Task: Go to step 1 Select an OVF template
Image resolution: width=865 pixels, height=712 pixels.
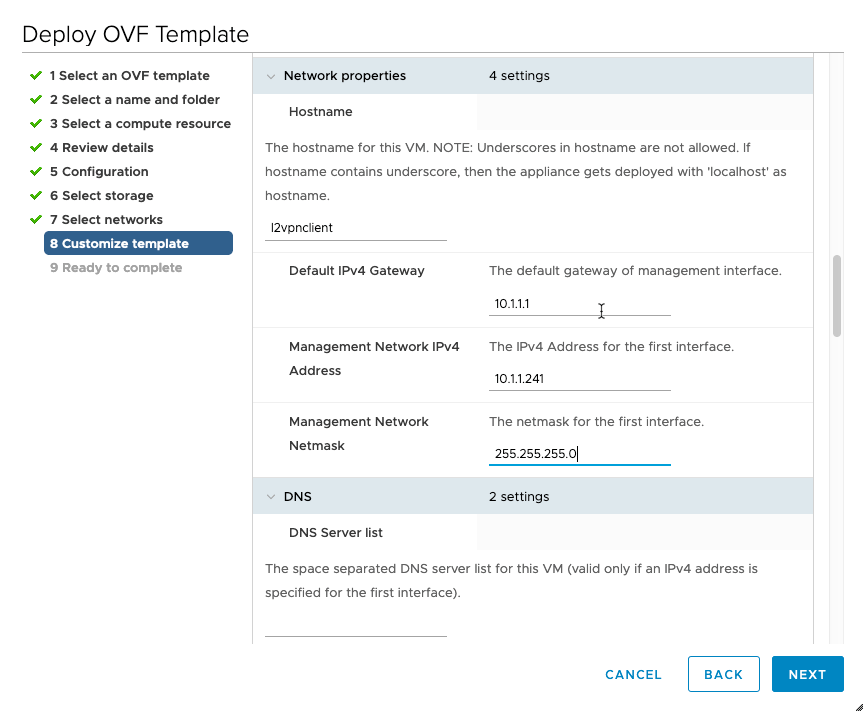Action: 129,76
